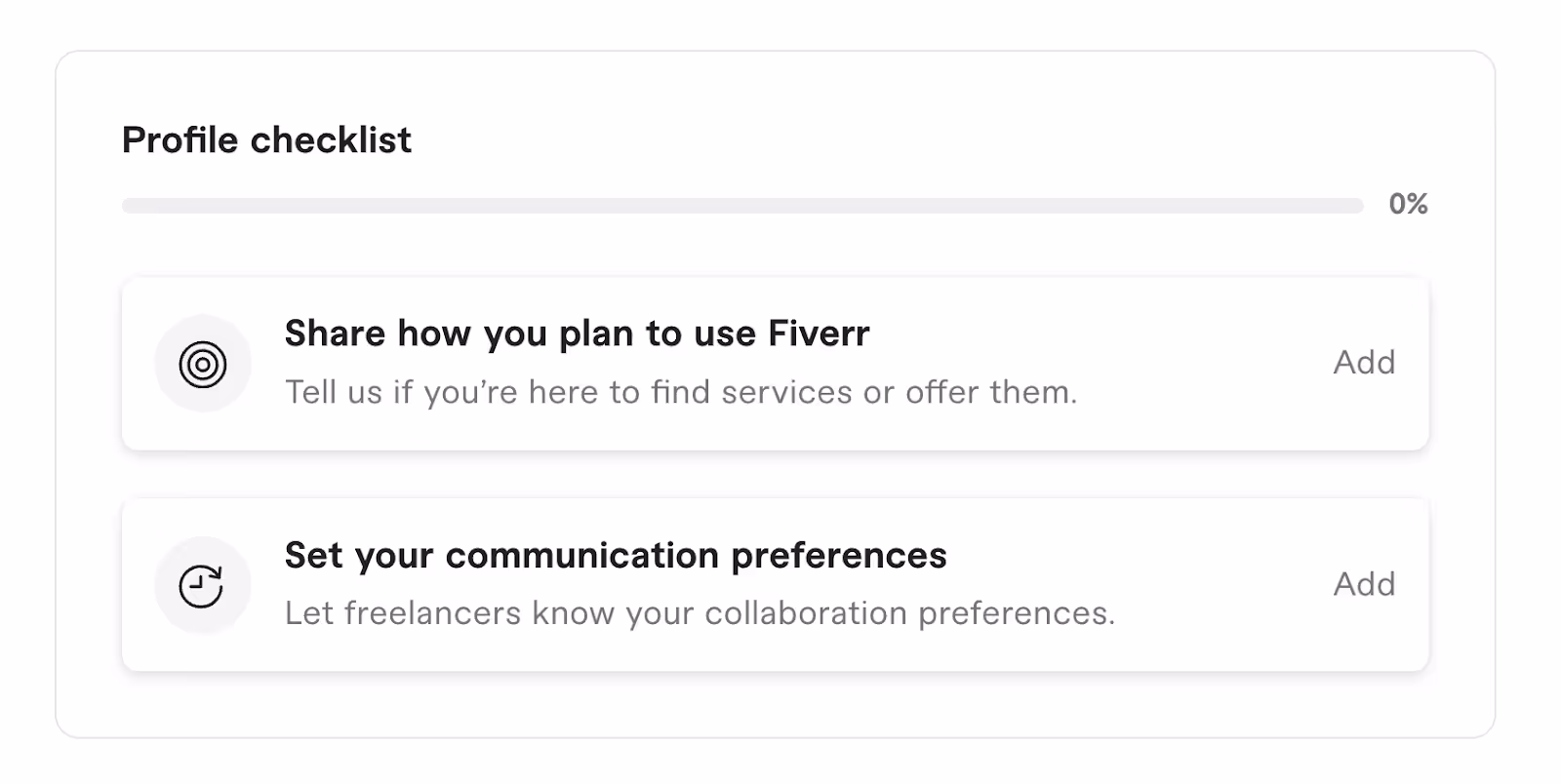This screenshot has height=784, width=1561.
Task: Click the word 'preferences' in the second item title
Action: tap(839, 557)
